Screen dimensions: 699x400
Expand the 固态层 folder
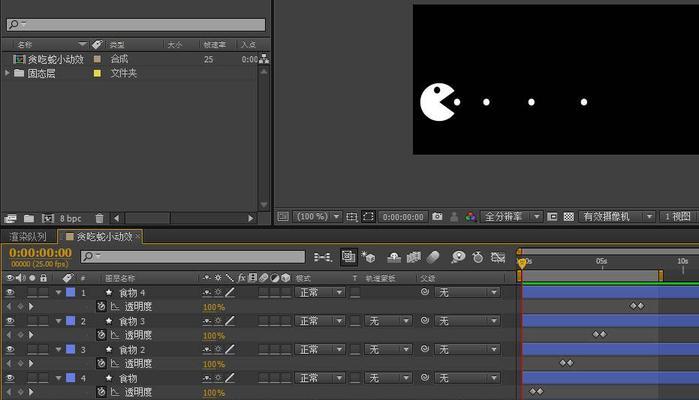(7, 73)
